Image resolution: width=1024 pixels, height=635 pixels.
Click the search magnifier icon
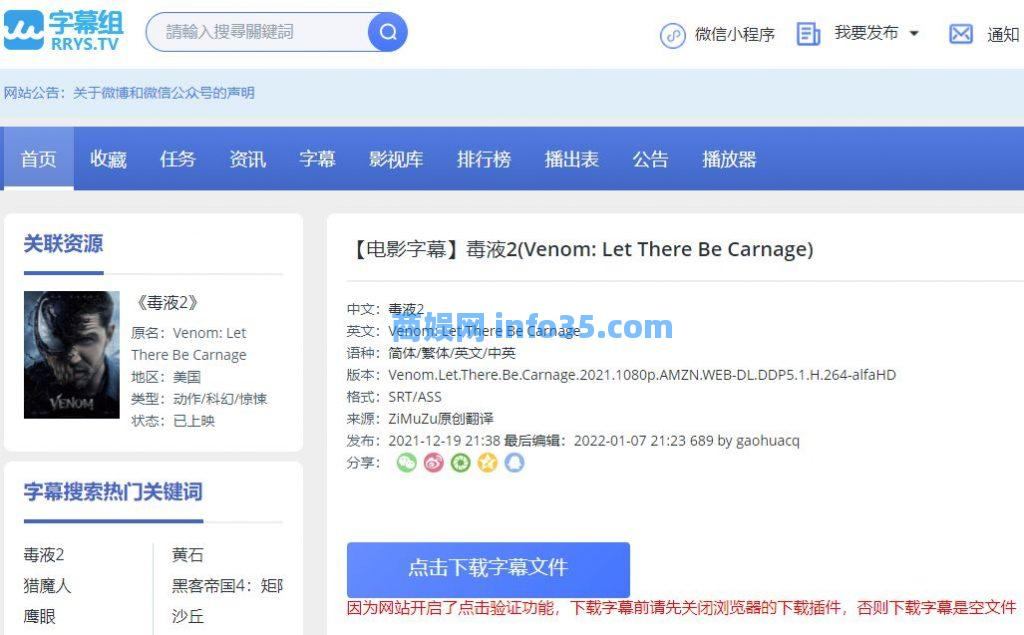(x=387, y=31)
